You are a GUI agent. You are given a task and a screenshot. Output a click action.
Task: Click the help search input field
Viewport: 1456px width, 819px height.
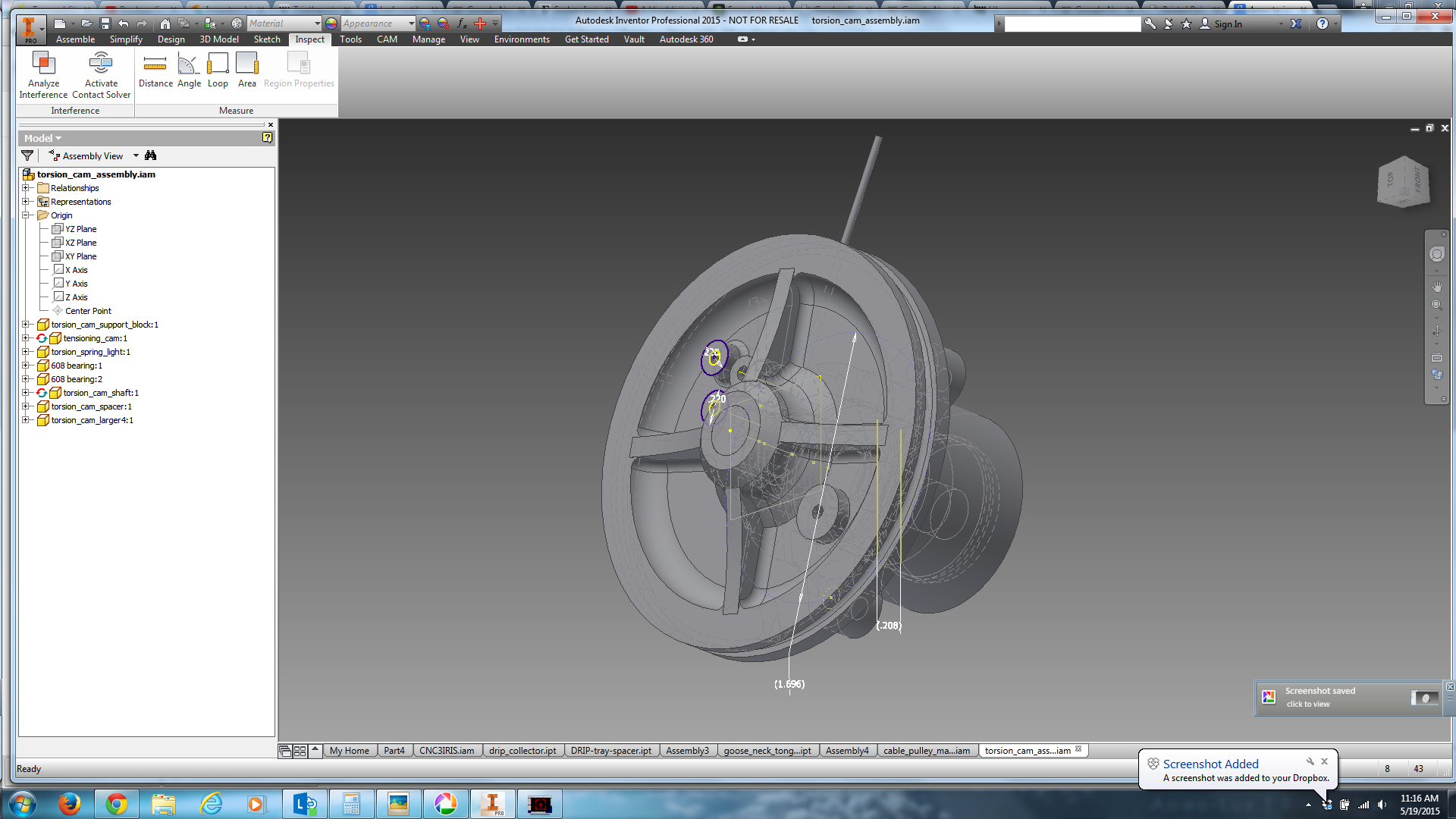(1072, 24)
